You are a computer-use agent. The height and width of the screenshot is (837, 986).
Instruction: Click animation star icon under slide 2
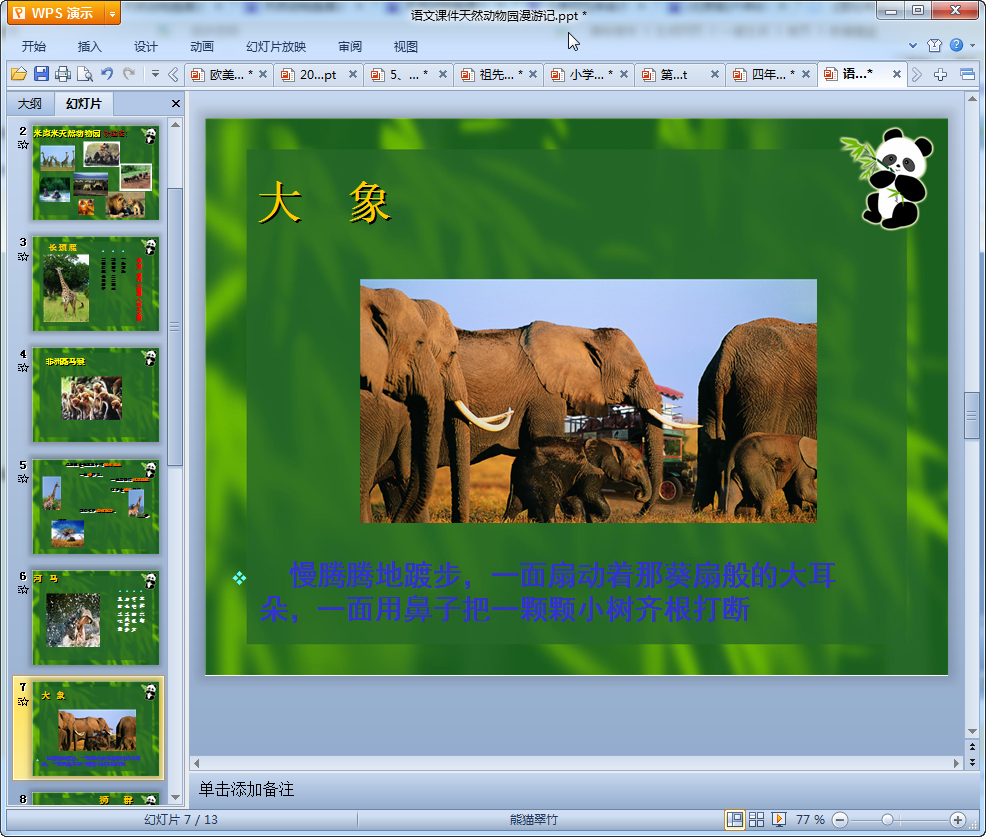[23, 145]
